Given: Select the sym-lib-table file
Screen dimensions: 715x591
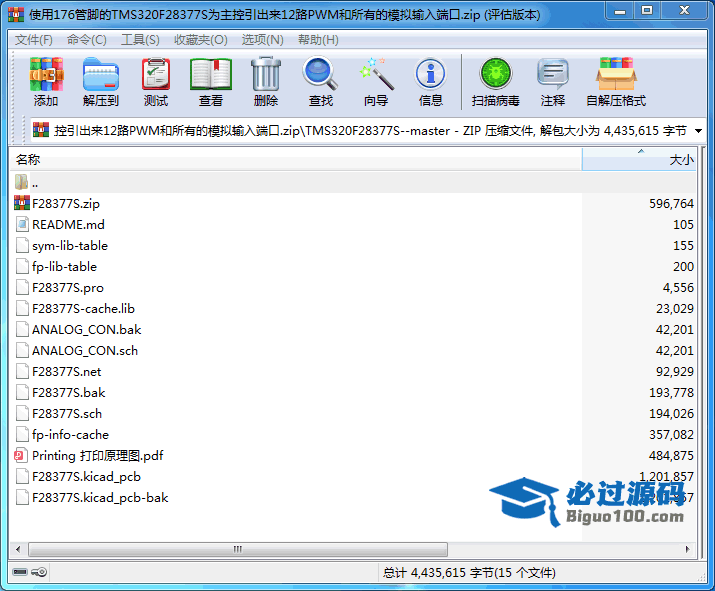Looking at the screenshot, I should tap(70, 246).
